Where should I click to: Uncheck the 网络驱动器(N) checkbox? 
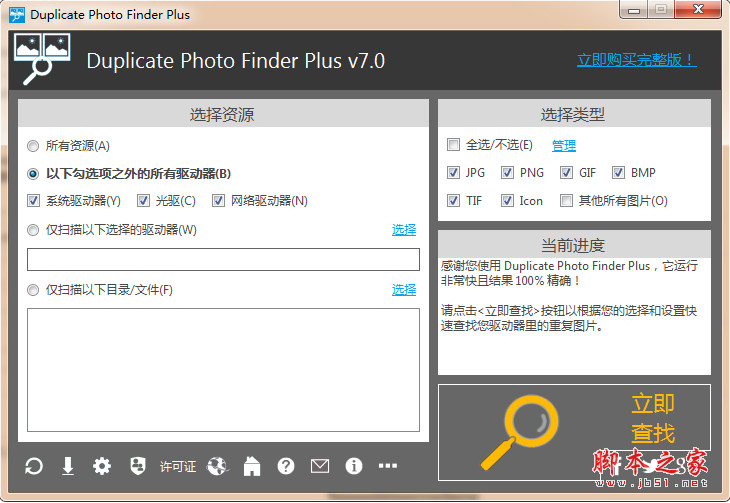(218, 201)
